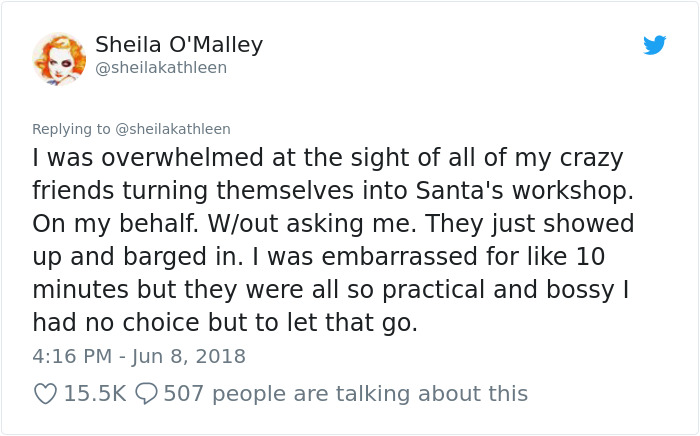The image size is (700, 436).
Task: Click the display name Sheila O'Malley
Action: point(179,45)
